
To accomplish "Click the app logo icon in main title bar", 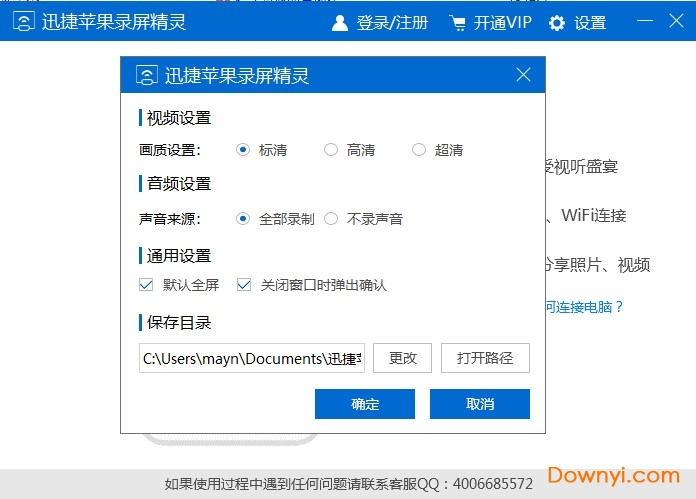I will [x=24, y=21].
